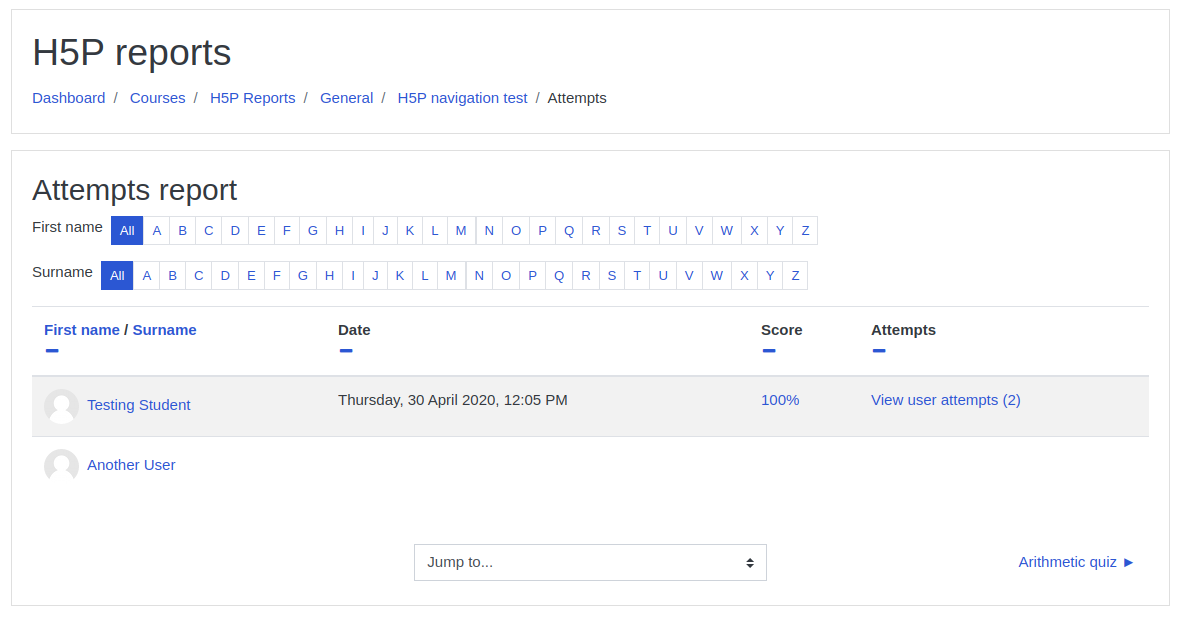Go to Dashboard breadcrumb
Viewport: 1182px width, 620px height.
click(x=69, y=98)
